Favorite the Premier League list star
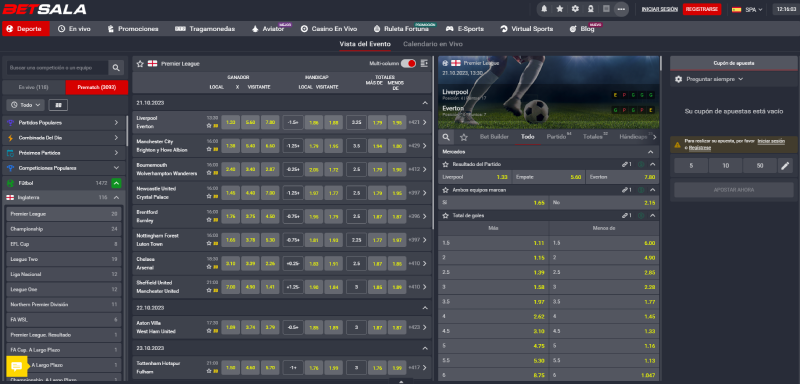Screen dimensions: 800x384 140,64
